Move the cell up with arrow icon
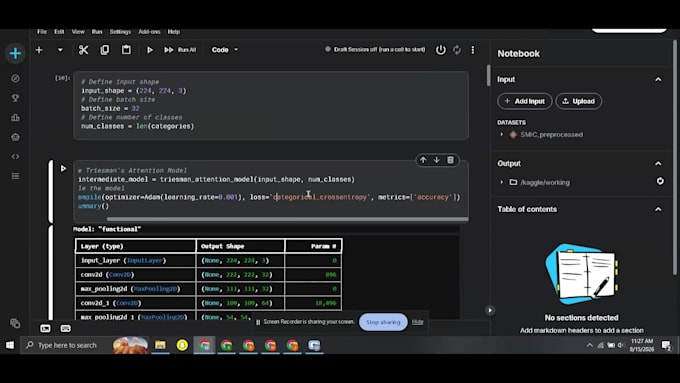The height and width of the screenshot is (383, 680). 423,160
